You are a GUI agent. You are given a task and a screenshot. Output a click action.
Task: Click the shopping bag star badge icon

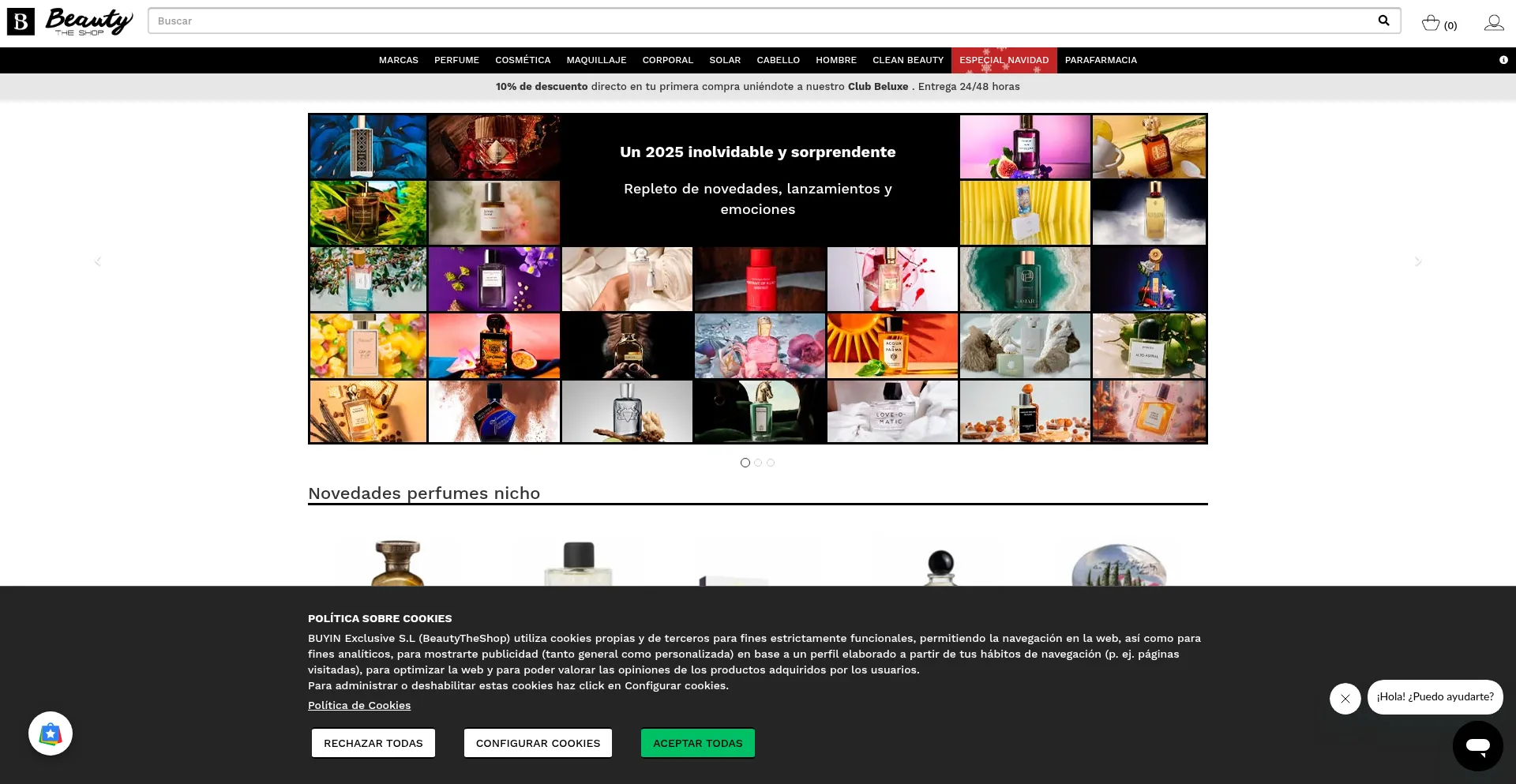pyautogui.click(x=51, y=733)
